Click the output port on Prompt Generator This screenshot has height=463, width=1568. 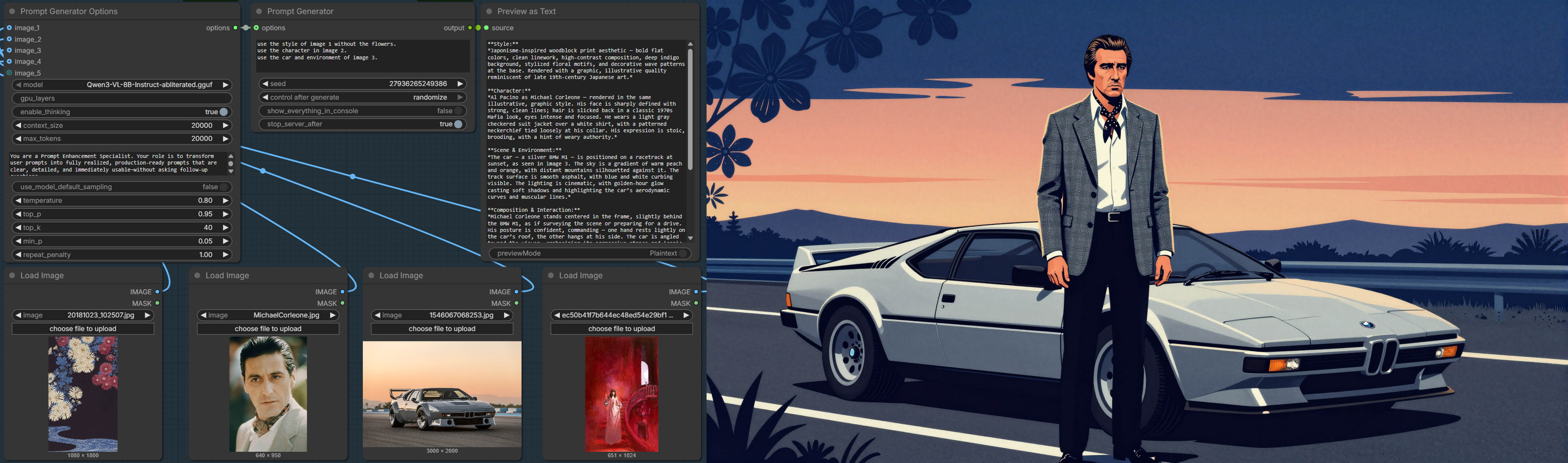point(470,28)
